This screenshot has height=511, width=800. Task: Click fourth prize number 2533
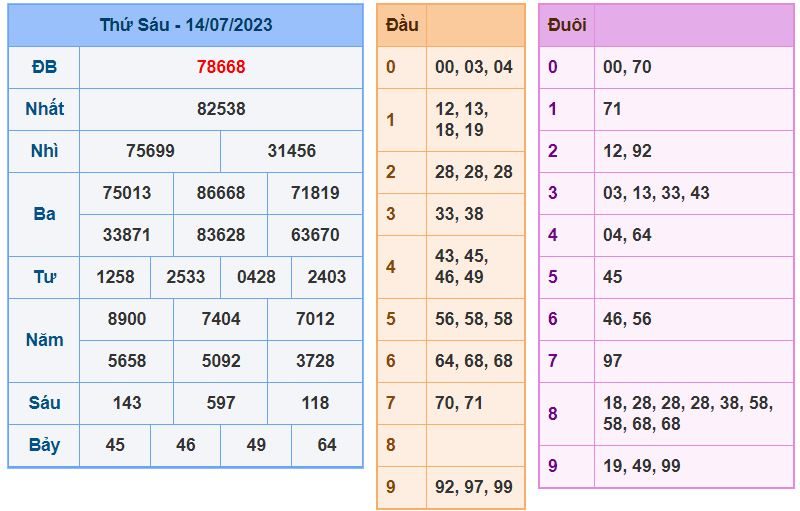coord(186,277)
